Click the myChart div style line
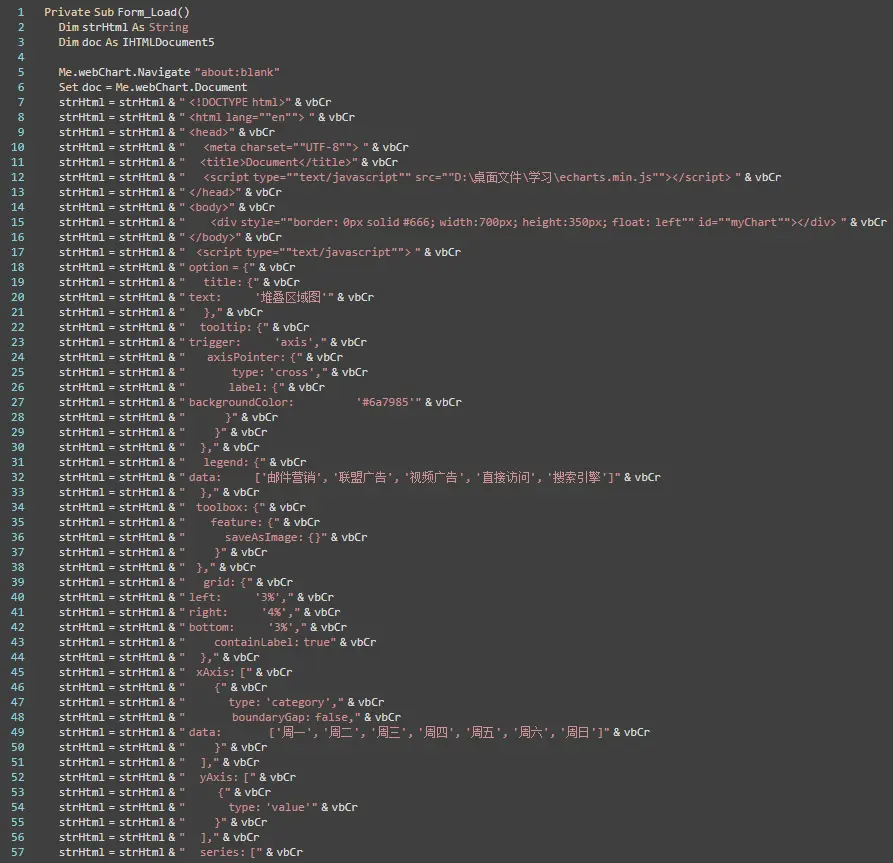Screen dimensions: 893x863 tap(473, 222)
